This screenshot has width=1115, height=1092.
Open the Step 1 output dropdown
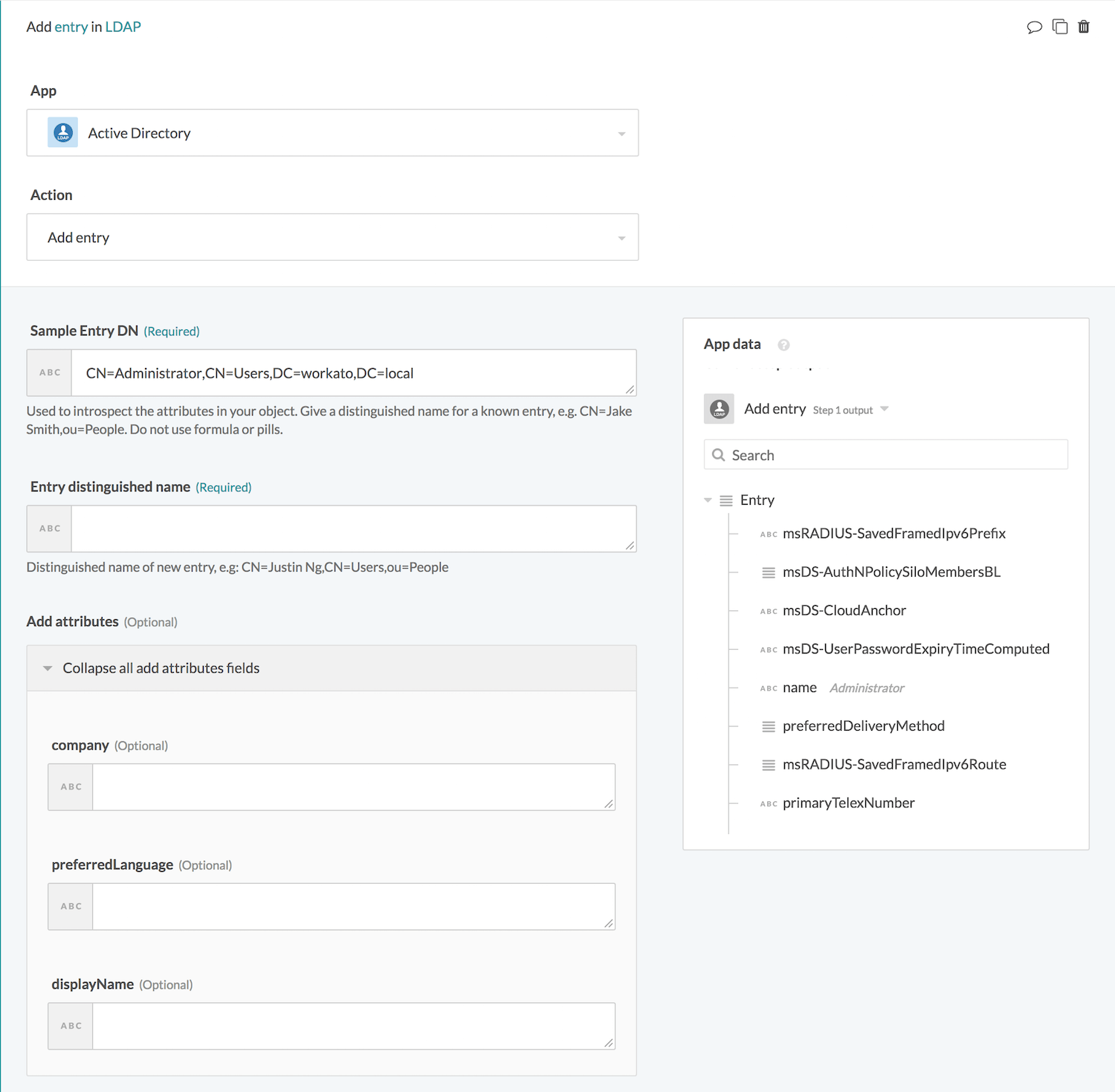coord(884,408)
